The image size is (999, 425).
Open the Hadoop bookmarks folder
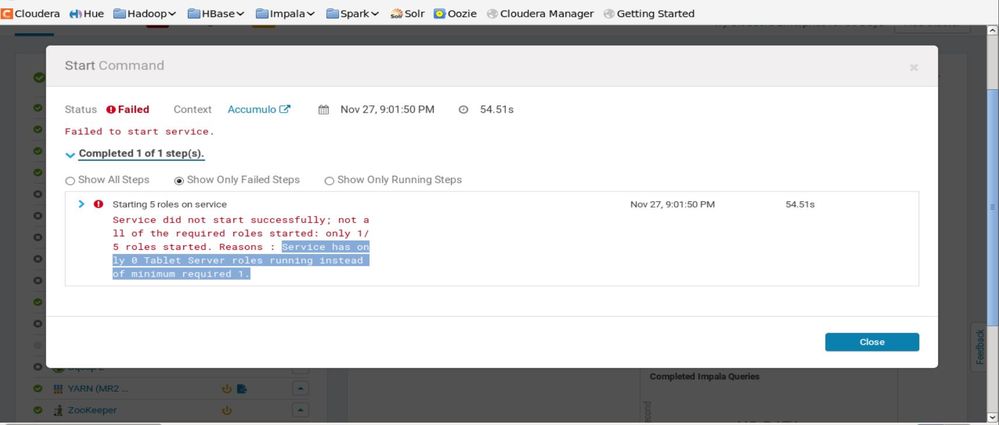click(x=145, y=13)
